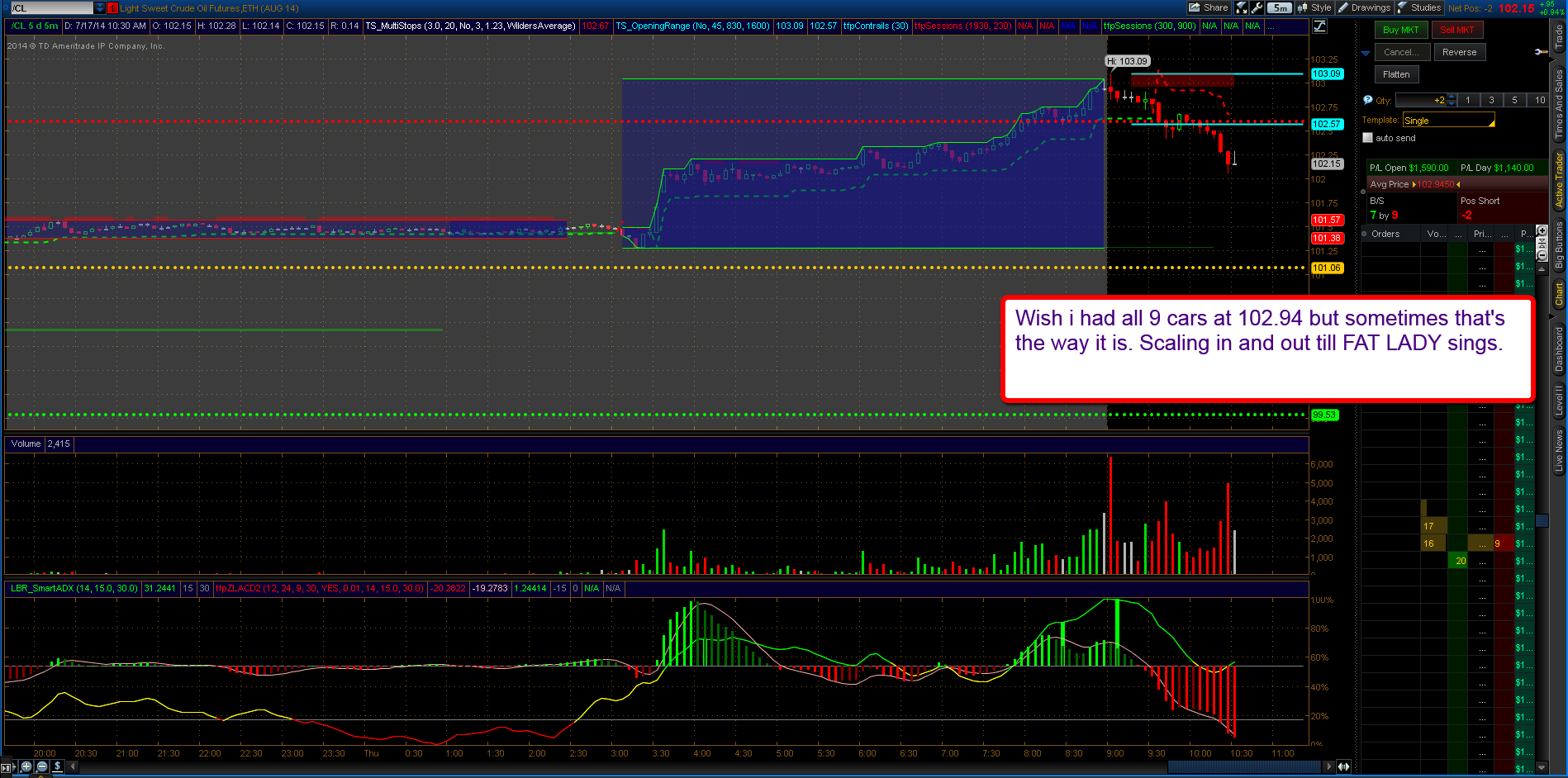Click the Hi: 103.09 chart bubble
1568x778 pixels.
coord(1128,61)
